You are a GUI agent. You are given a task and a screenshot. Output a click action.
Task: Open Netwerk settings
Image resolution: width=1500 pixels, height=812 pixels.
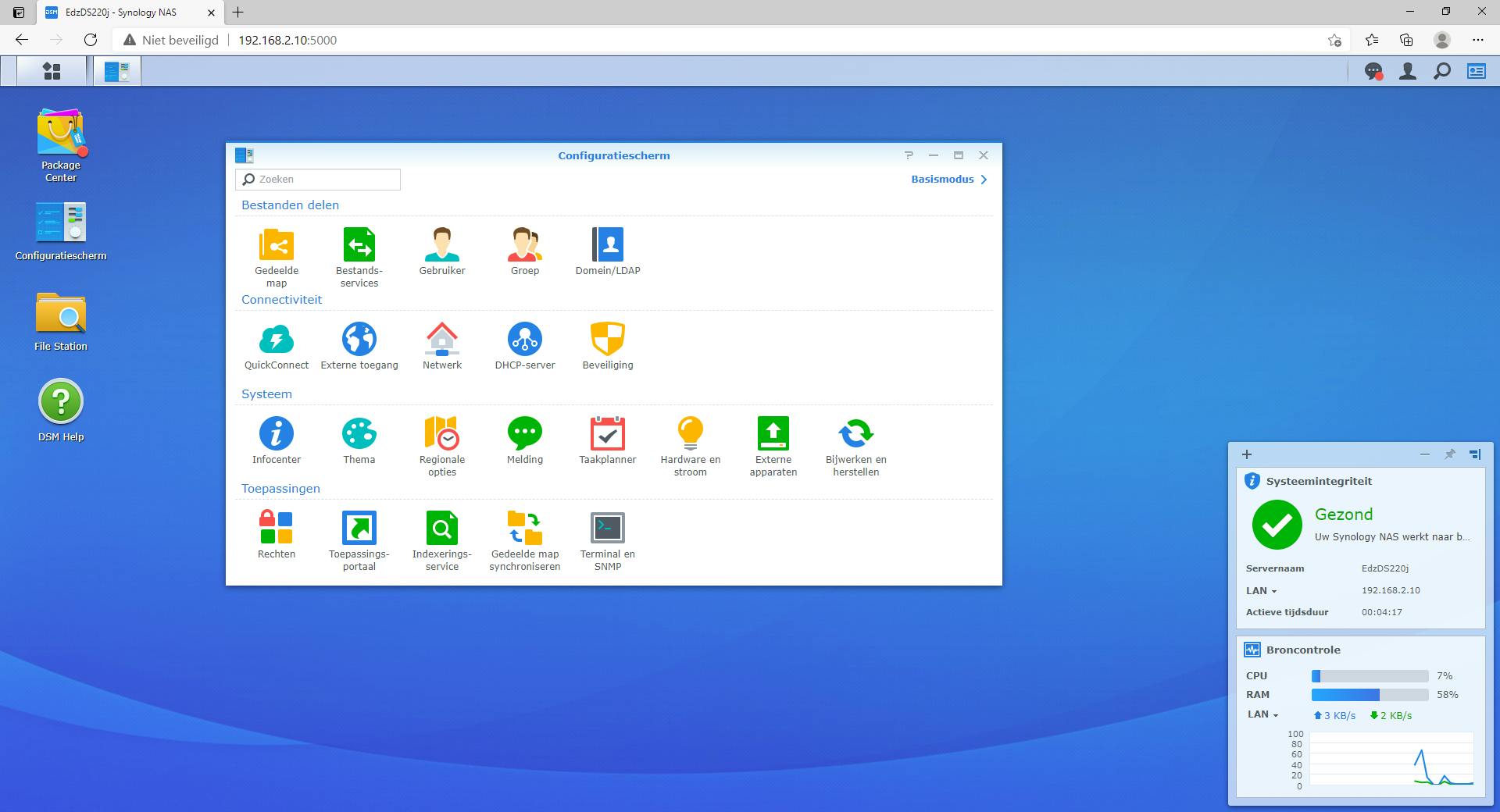point(442,346)
